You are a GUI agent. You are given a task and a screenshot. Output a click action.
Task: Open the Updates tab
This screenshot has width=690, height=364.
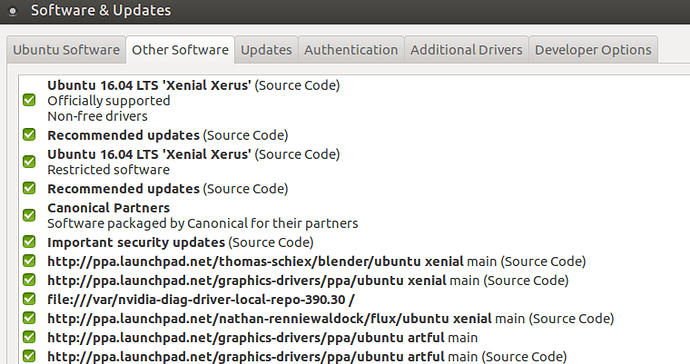coord(266,50)
